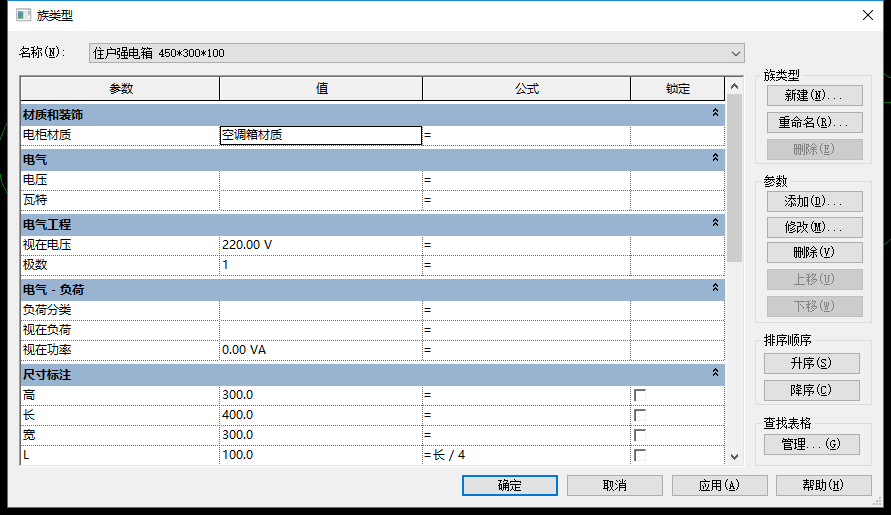Click the 参数 column header
Screen dimensions: 891x515
click(x=120, y=89)
